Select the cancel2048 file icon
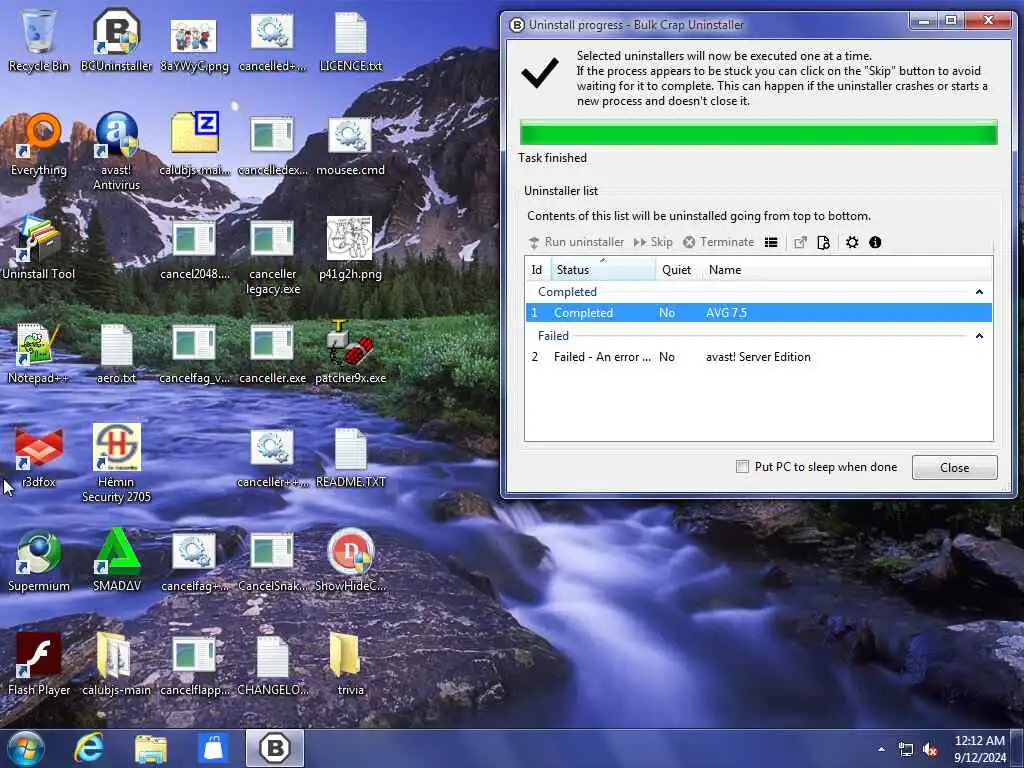Image resolution: width=1024 pixels, height=768 pixels. point(195,251)
